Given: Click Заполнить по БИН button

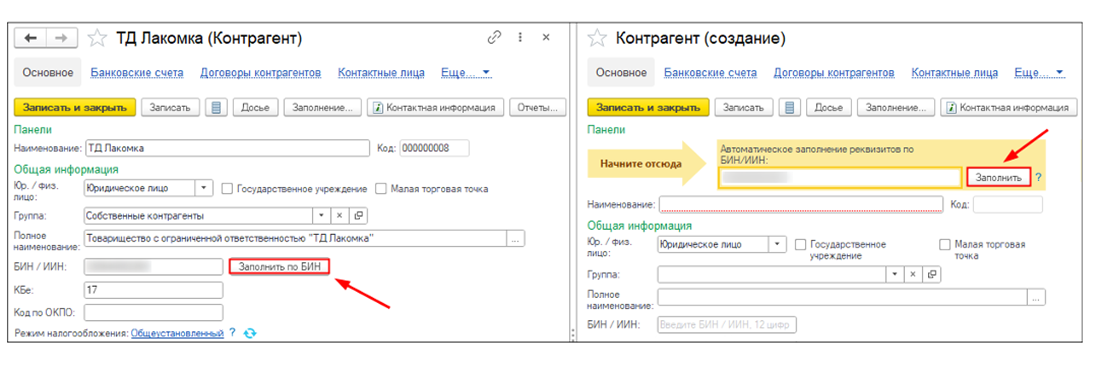Looking at the screenshot, I should click(280, 267).
